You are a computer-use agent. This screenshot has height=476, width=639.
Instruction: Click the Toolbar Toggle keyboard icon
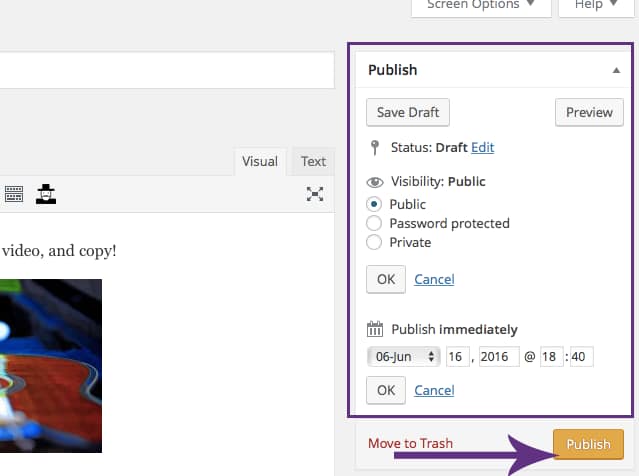(x=13, y=194)
